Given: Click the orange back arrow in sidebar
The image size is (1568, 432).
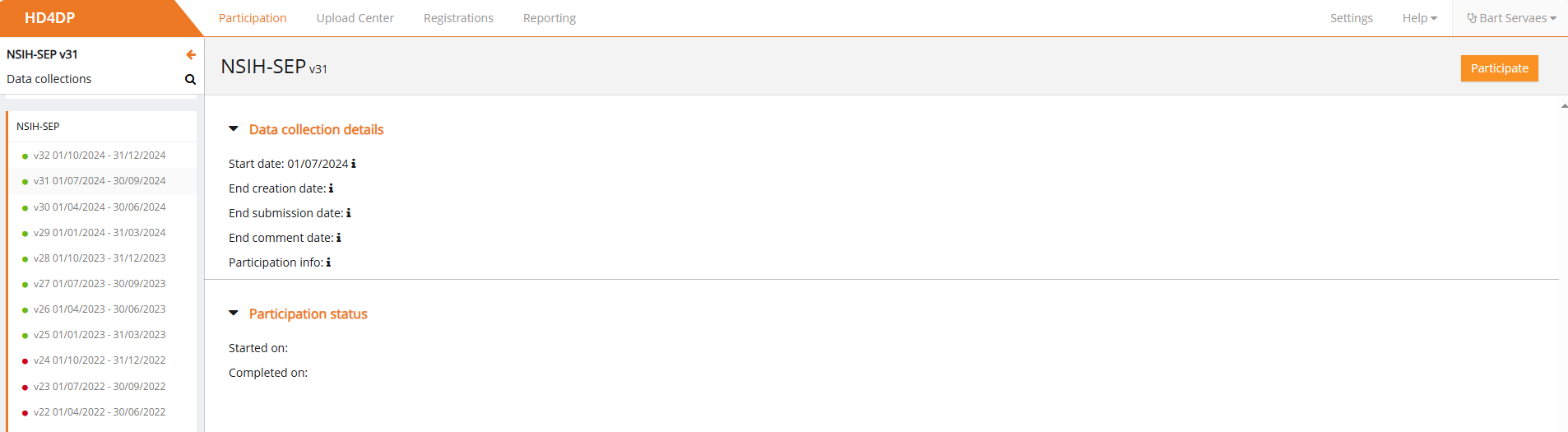Looking at the screenshot, I should pos(191,54).
